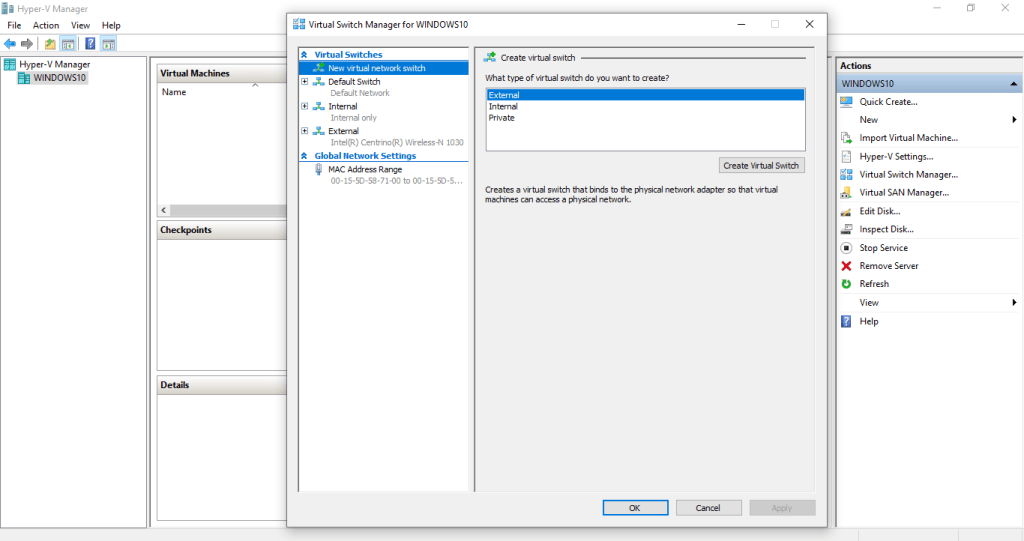The width and height of the screenshot is (1024, 541).
Task: Click the green Refresh icon
Action: [846, 284]
